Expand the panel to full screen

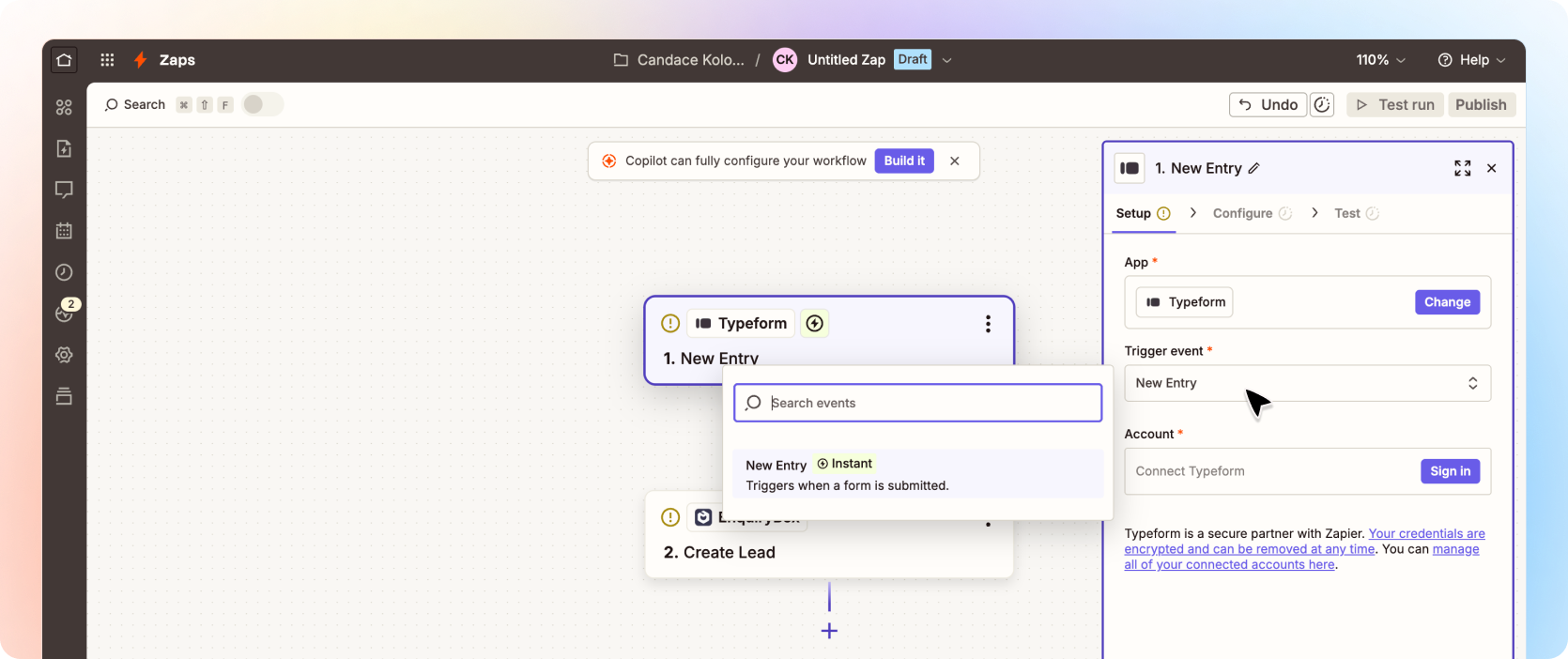pyautogui.click(x=1463, y=168)
